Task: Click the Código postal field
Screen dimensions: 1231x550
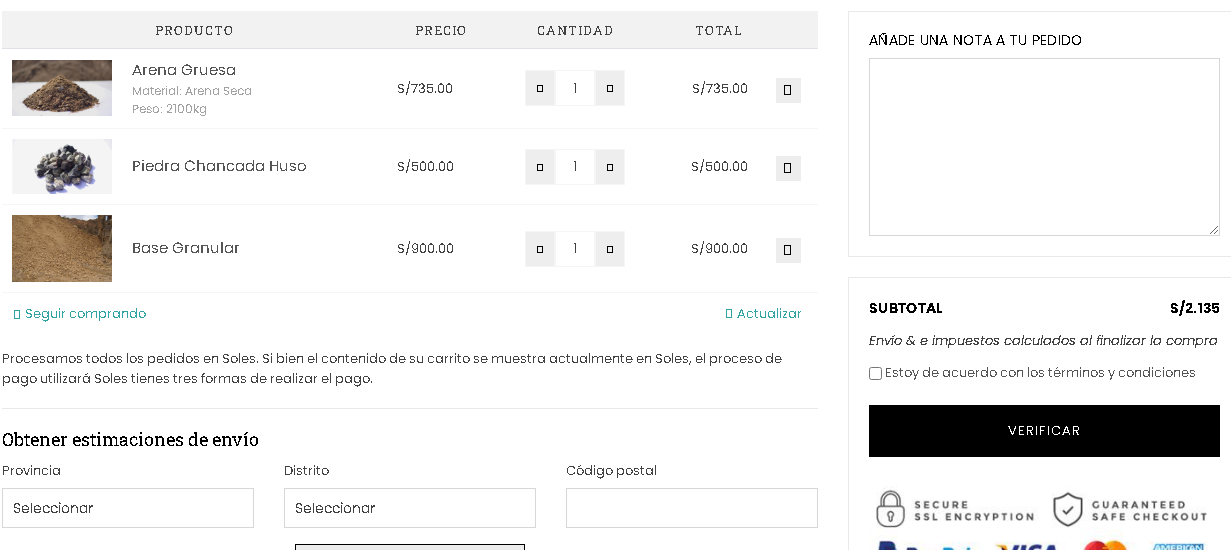Action: (692, 508)
